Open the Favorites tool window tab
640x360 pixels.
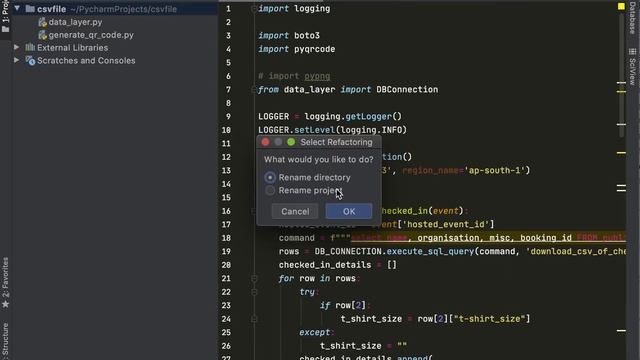coord(5,282)
